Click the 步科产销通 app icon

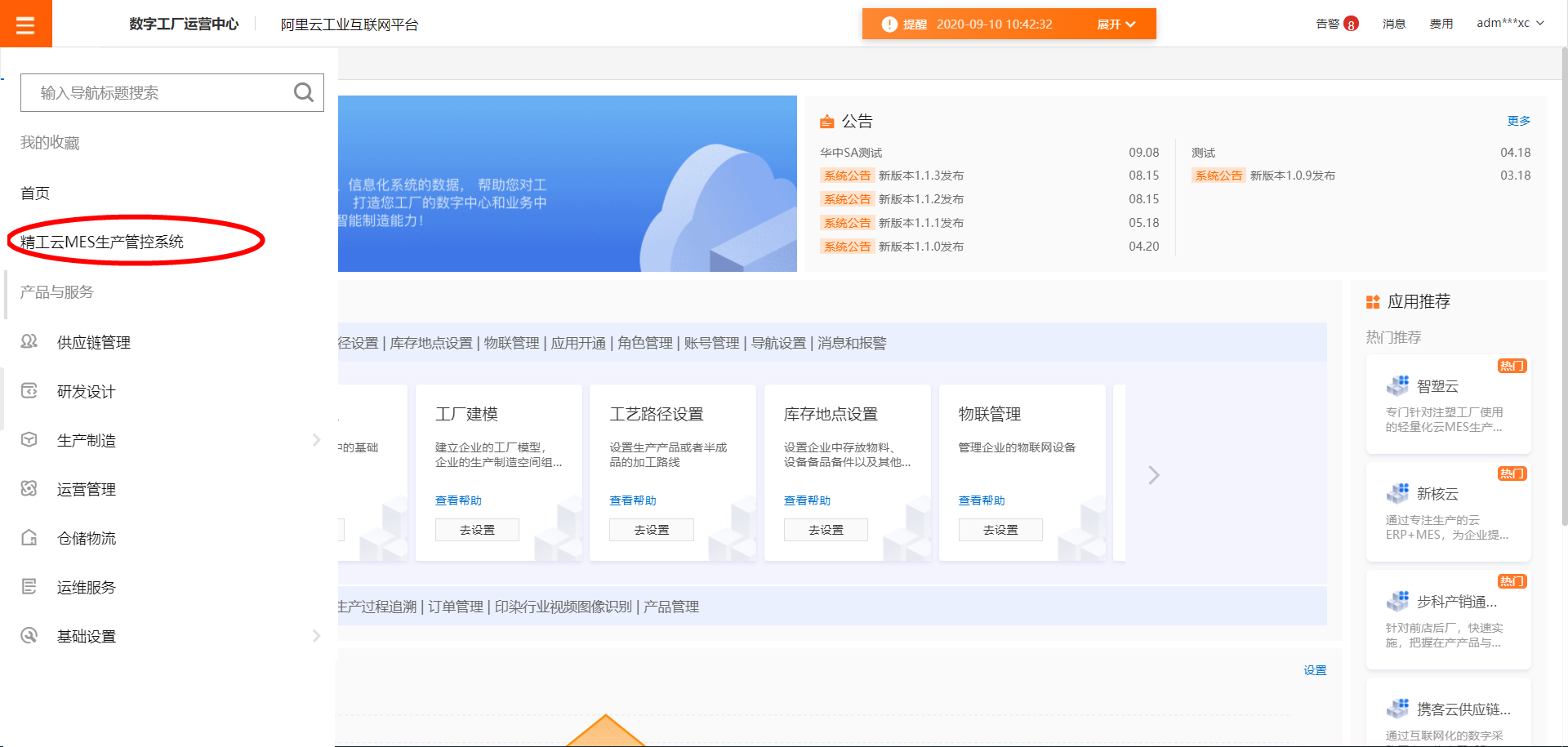pos(1397,601)
